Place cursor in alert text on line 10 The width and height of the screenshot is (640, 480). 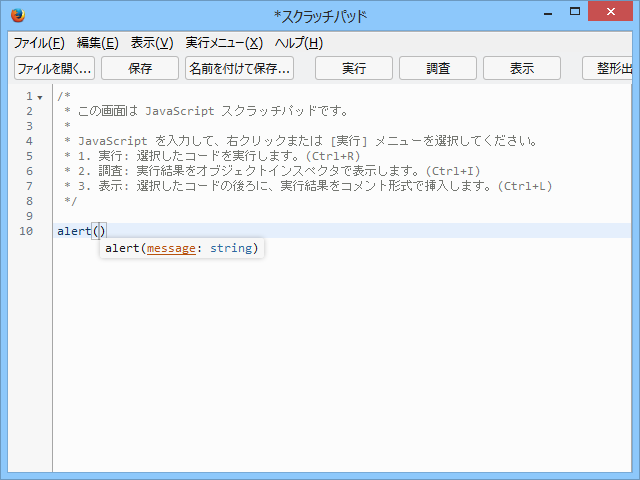(x=74, y=231)
